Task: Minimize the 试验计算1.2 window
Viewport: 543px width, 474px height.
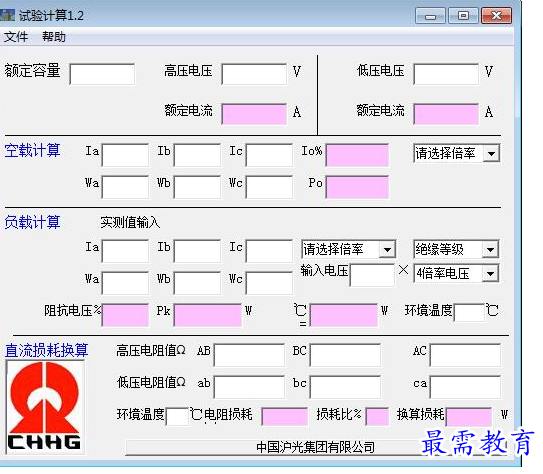Action: (x=430, y=16)
